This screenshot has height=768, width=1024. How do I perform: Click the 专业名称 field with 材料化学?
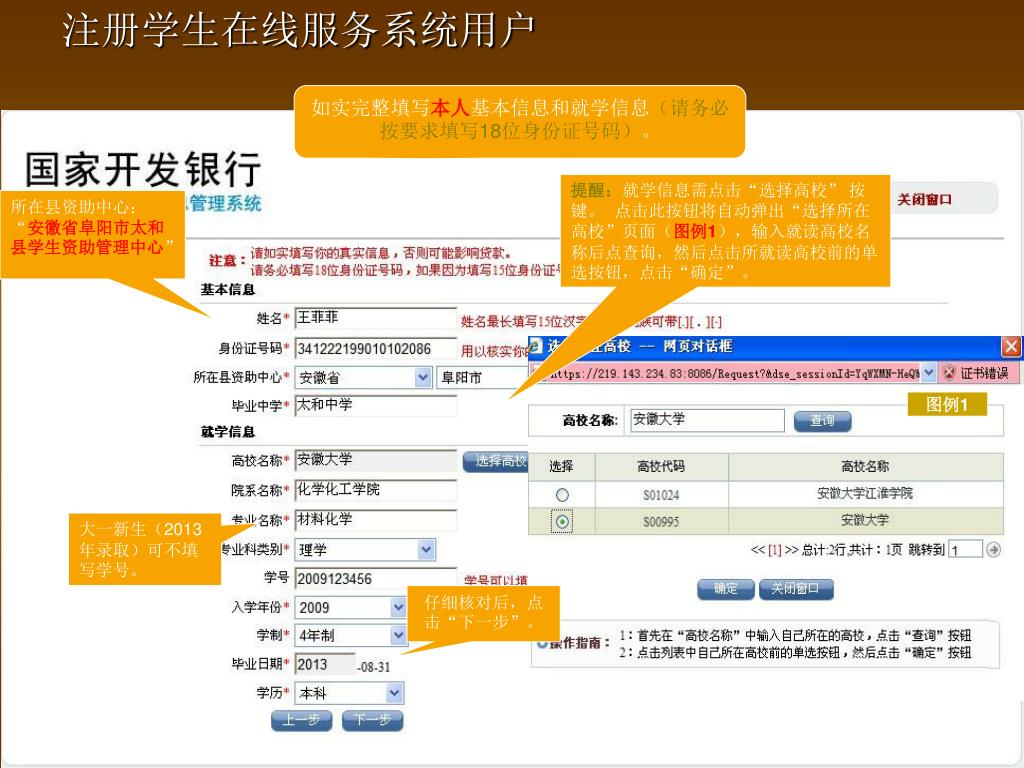point(376,520)
